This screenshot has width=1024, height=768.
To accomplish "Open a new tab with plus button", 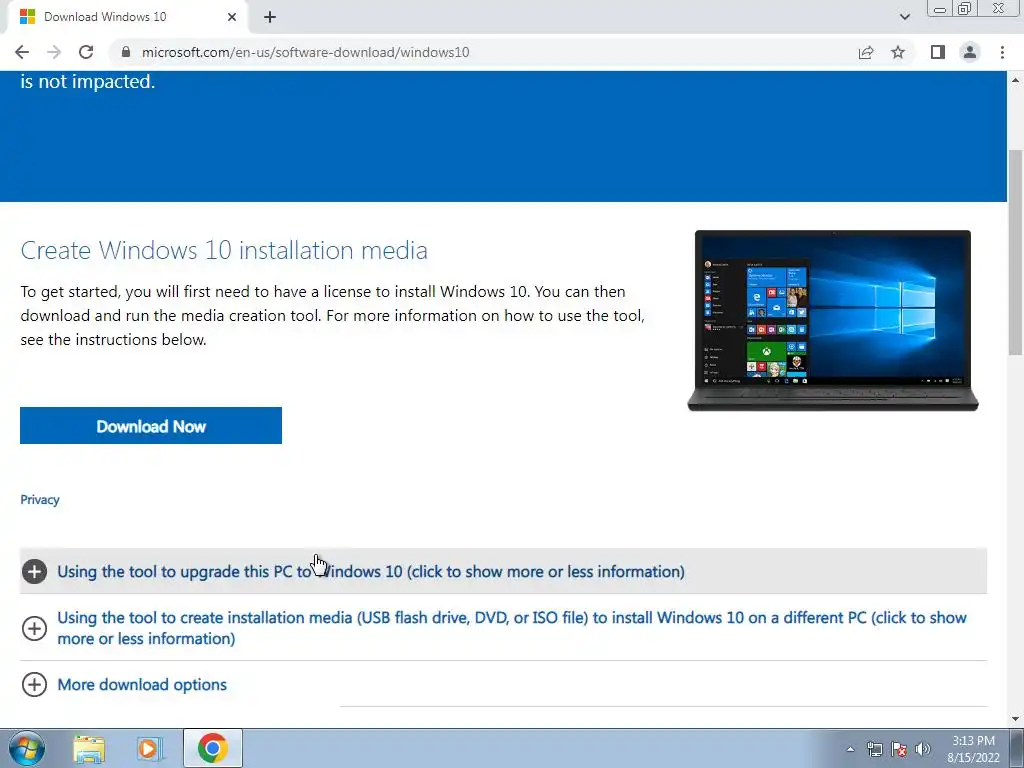I will pyautogui.click(x=270, y=17).
